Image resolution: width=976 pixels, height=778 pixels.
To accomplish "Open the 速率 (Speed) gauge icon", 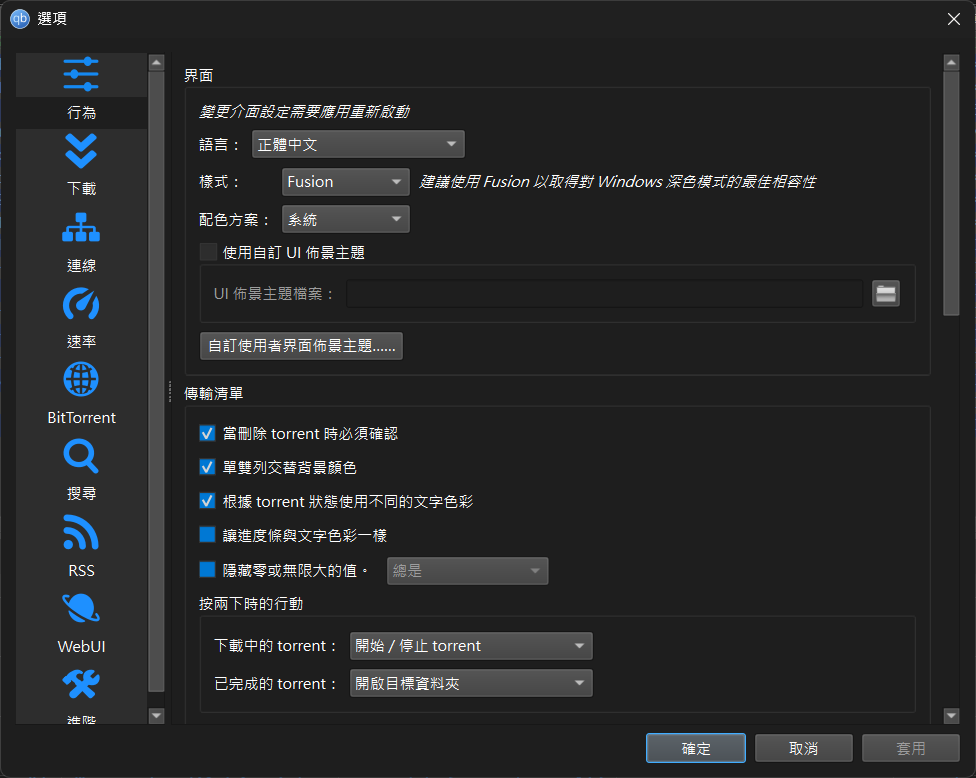I will click(x=81, y=304).
